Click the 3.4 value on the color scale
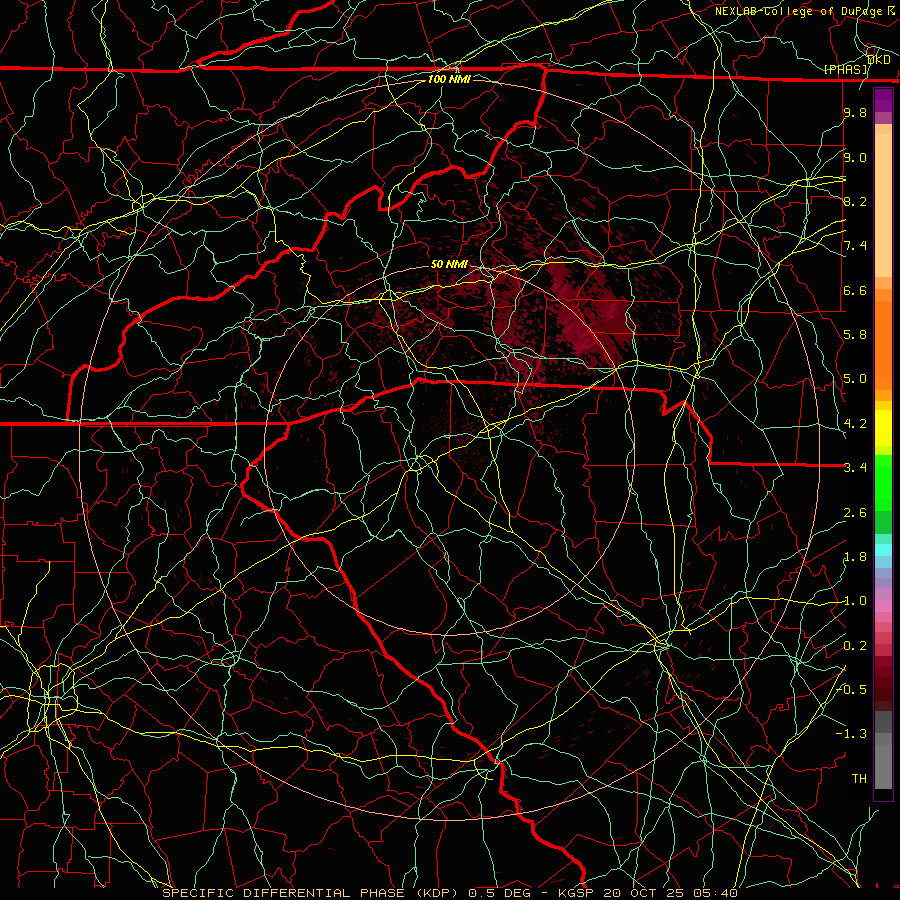This screenshot has height=900, width=900. (855, 468)
